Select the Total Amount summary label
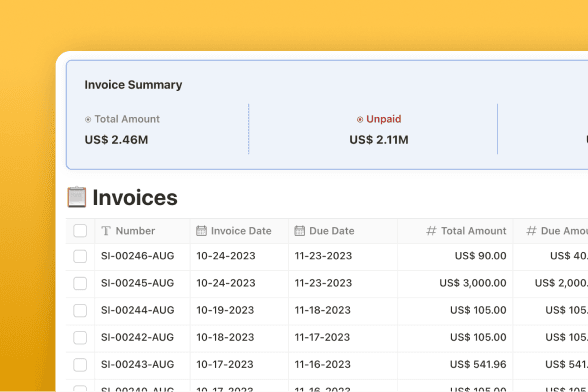This screenshot has height=392, width=588. 127,119
